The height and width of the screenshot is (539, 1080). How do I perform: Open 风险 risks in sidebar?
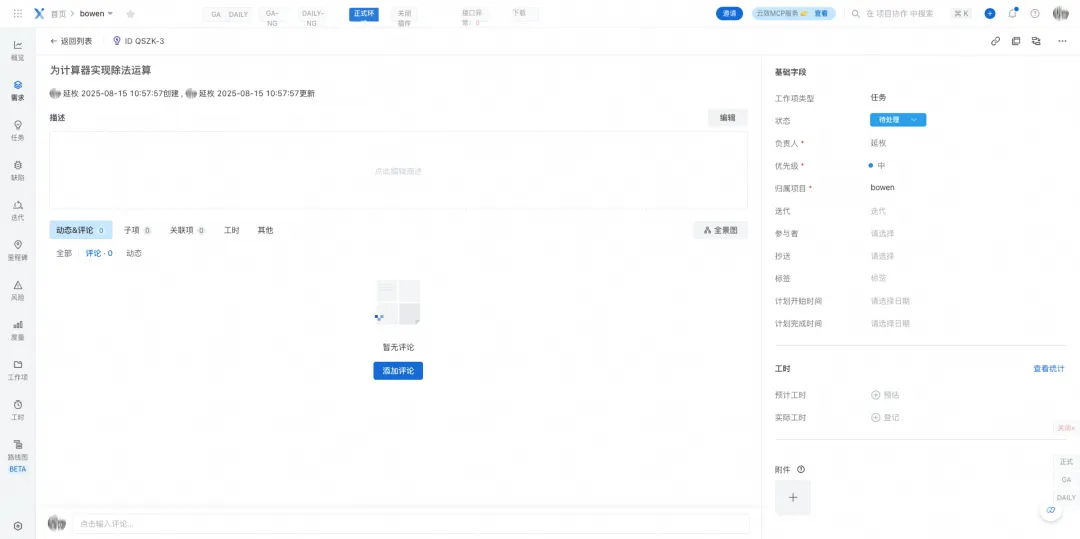point(18,290)
